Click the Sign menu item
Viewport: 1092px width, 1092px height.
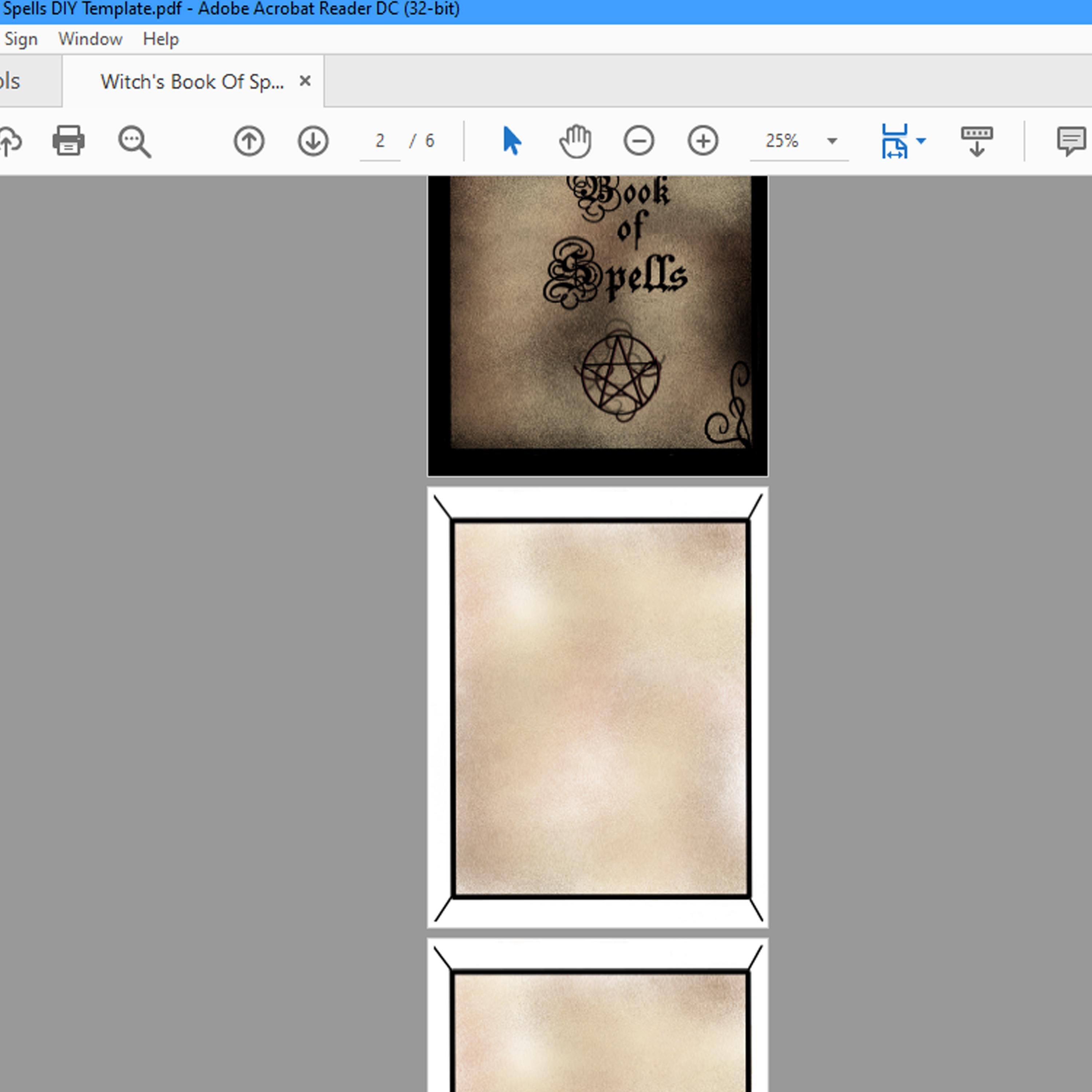[x=21, y=39]
